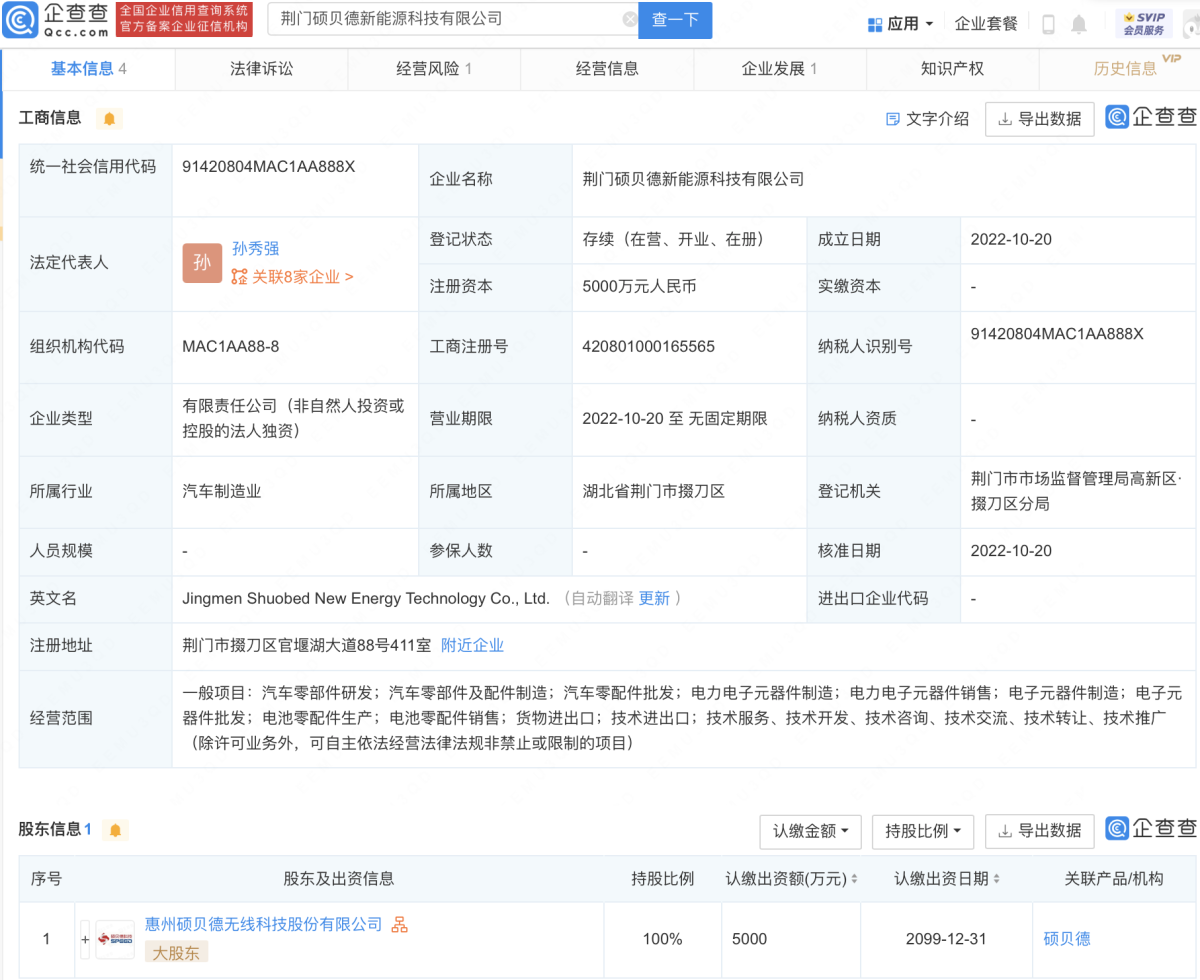Click 文字介绍 in 工商信息 section
The width and height of the screenshot is (1200, 980).
(928, 119)
